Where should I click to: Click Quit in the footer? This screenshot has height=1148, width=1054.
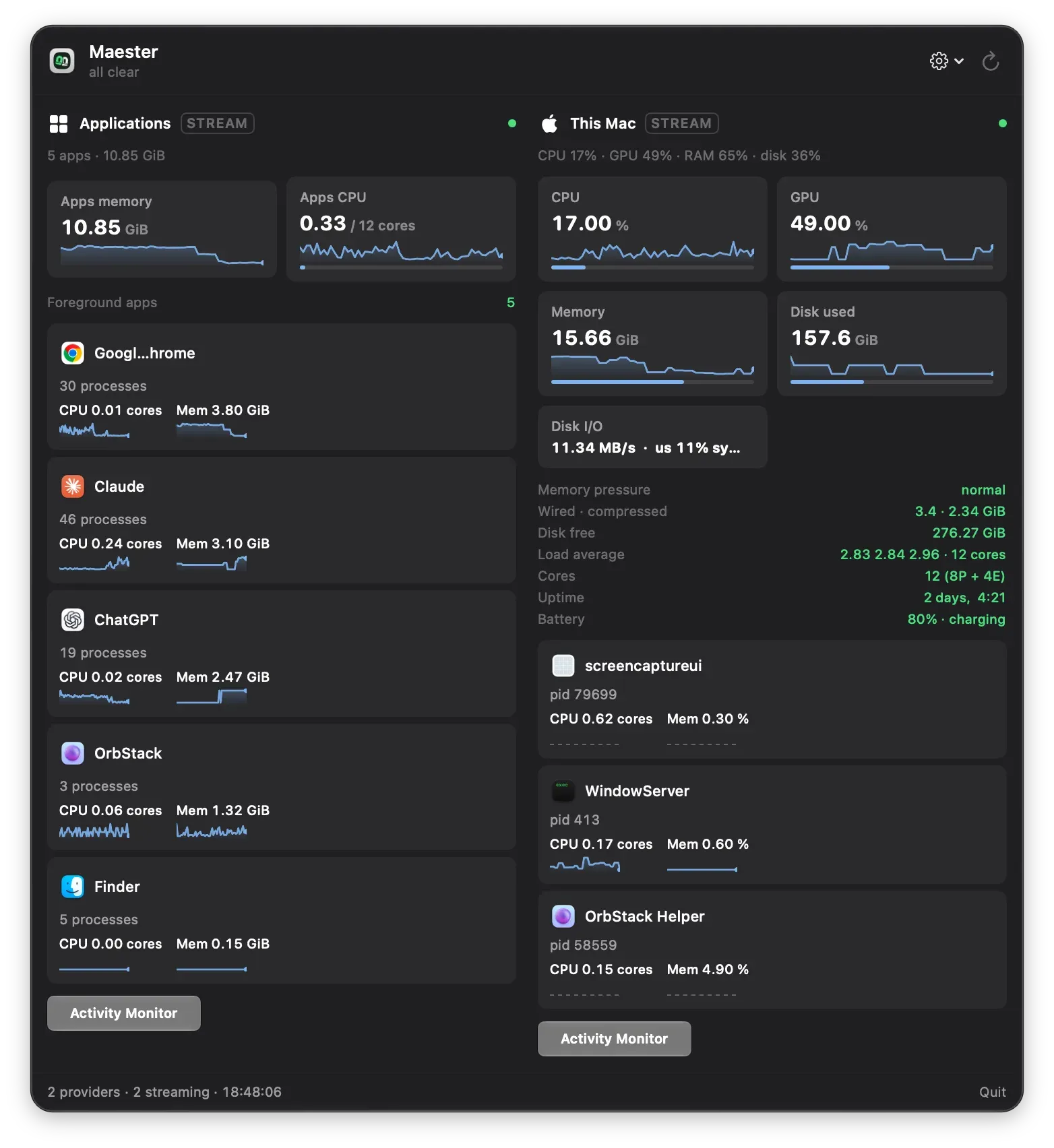coord(992,1092)
